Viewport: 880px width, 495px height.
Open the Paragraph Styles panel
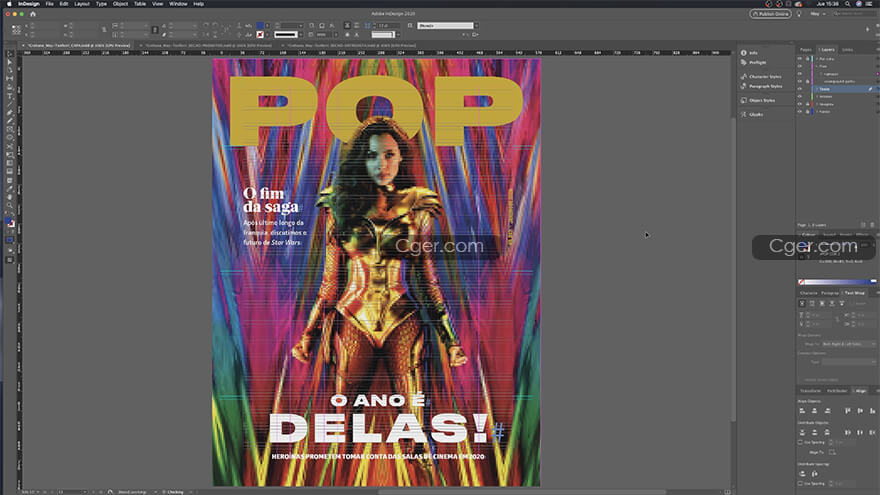coord(762,86)
